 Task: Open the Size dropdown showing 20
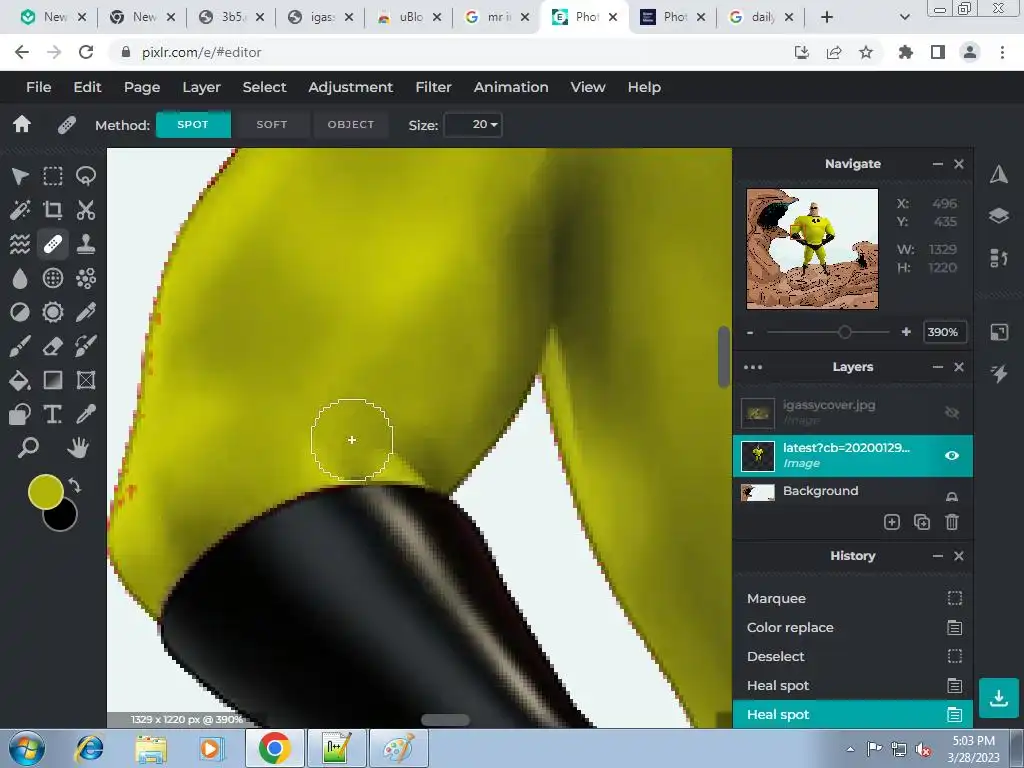pos(473,124)
